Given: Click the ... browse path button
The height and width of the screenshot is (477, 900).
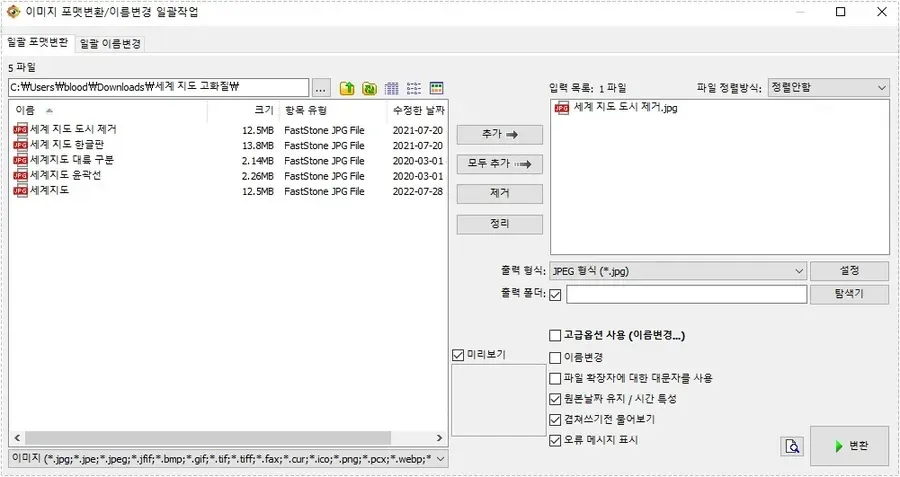Looking at the screenshot, I should pyautogui.click(x=321, y=88).
